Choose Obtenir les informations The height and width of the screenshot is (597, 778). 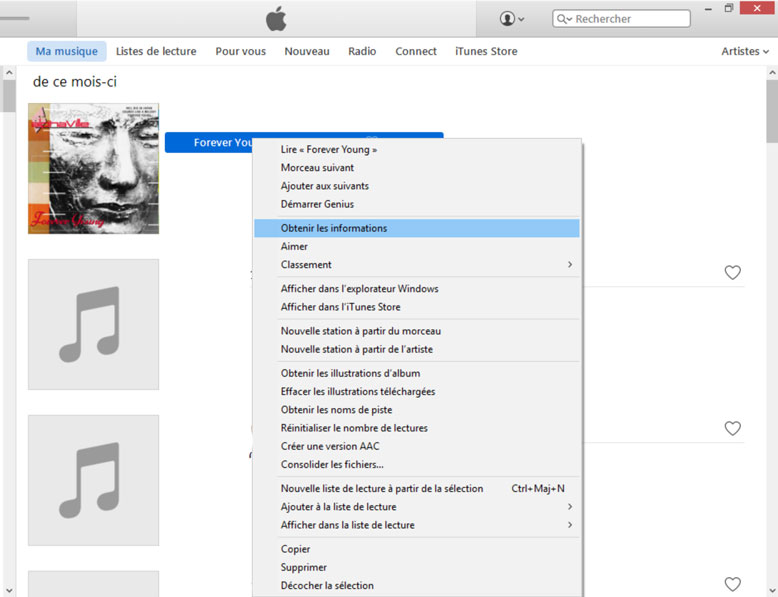pyautogui.click(x=417, y=228)
